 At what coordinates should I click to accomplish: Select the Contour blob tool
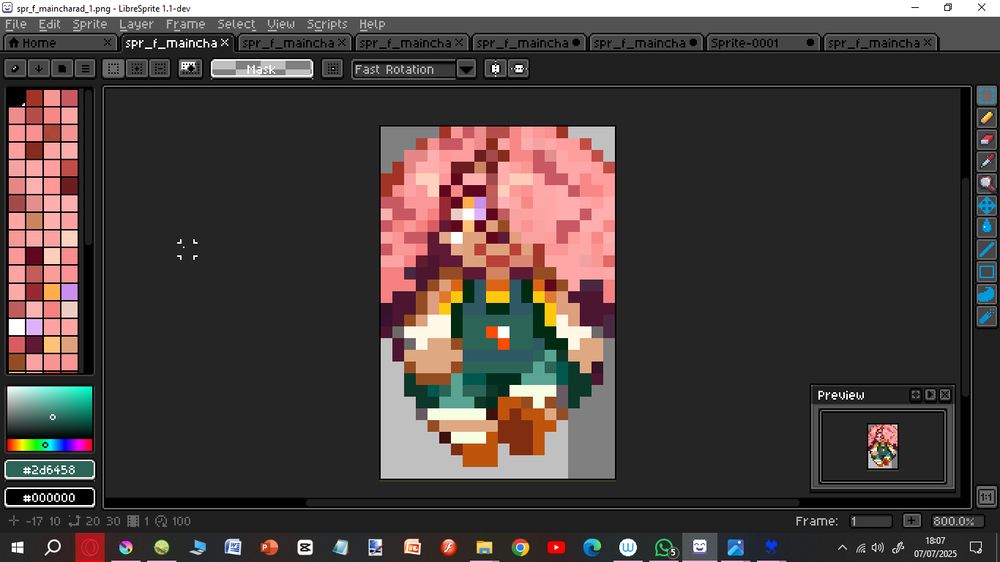point(986,294)
